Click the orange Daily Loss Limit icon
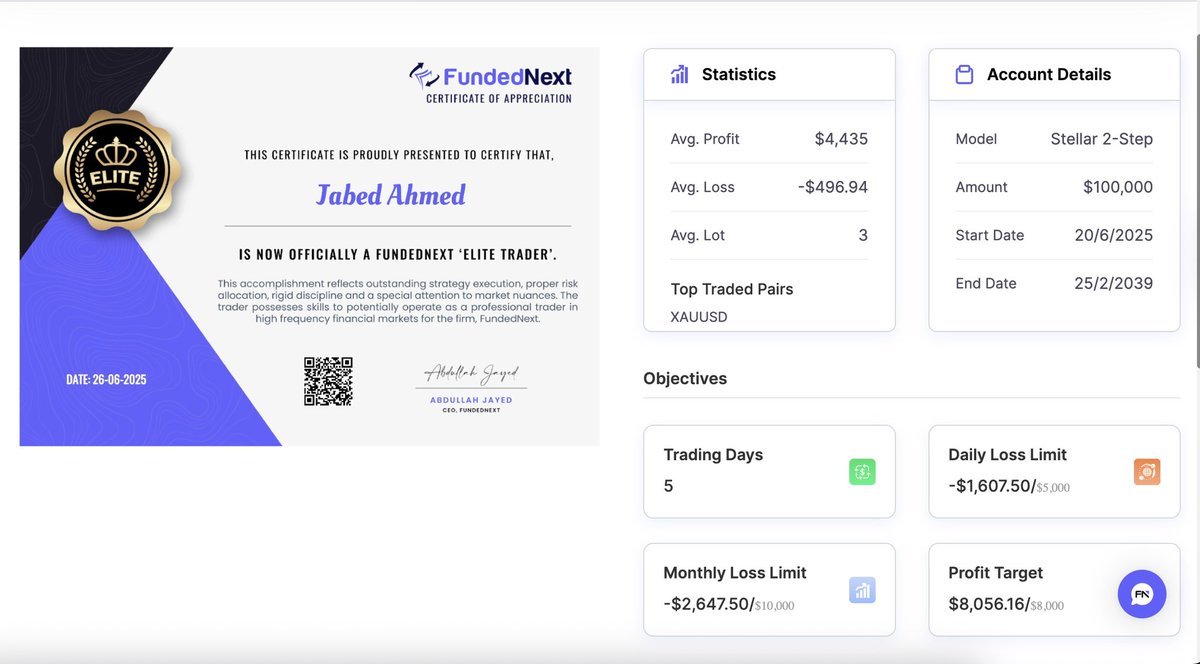The height and width of the screenshot is (664, 1200). pyautogui.click(x=1147, y=471)
